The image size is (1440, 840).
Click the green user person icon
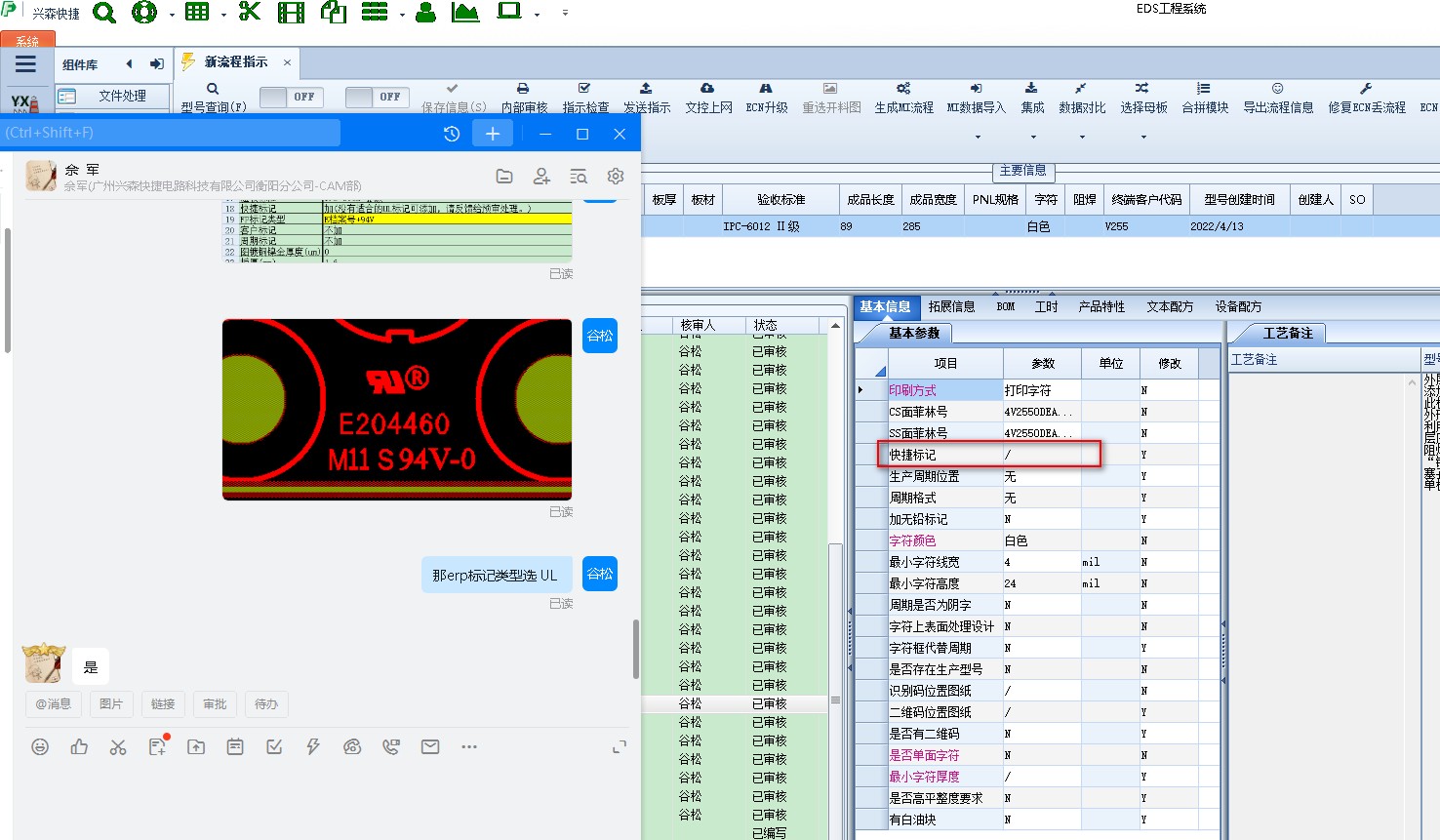click(425, 13)
